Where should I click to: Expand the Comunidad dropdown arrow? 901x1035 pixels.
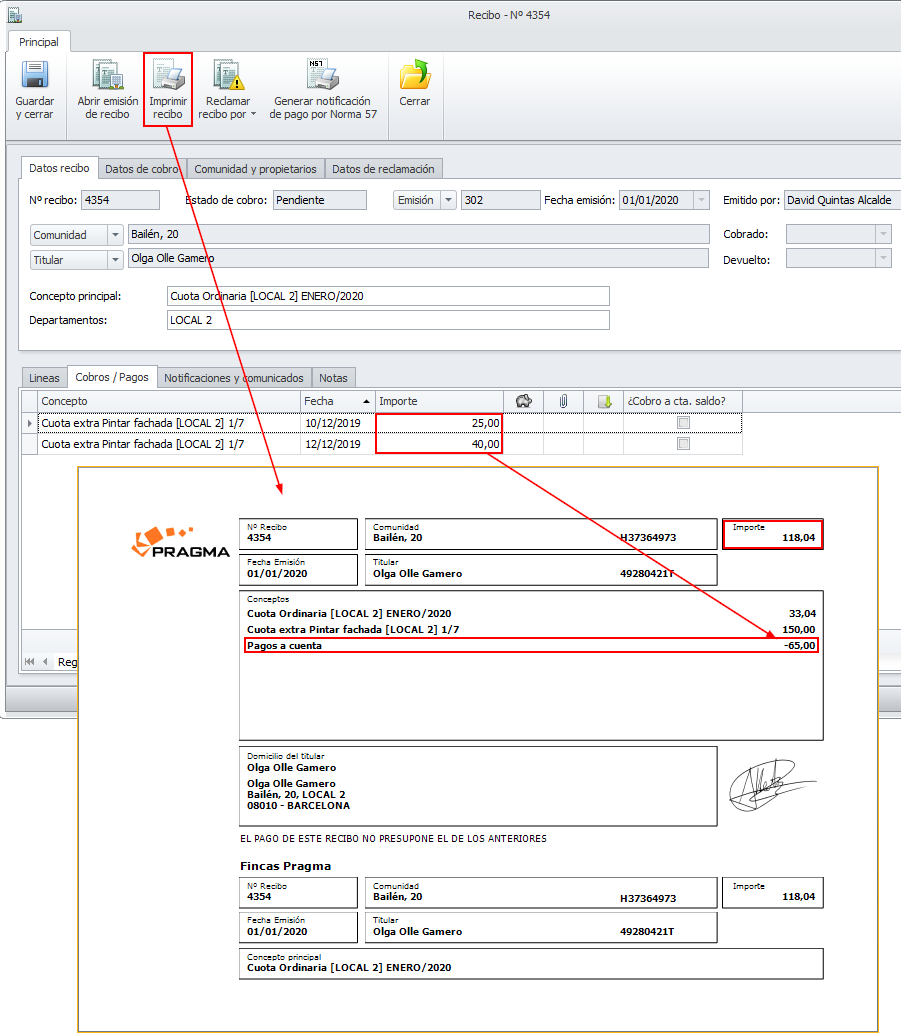tap(115, 235)
